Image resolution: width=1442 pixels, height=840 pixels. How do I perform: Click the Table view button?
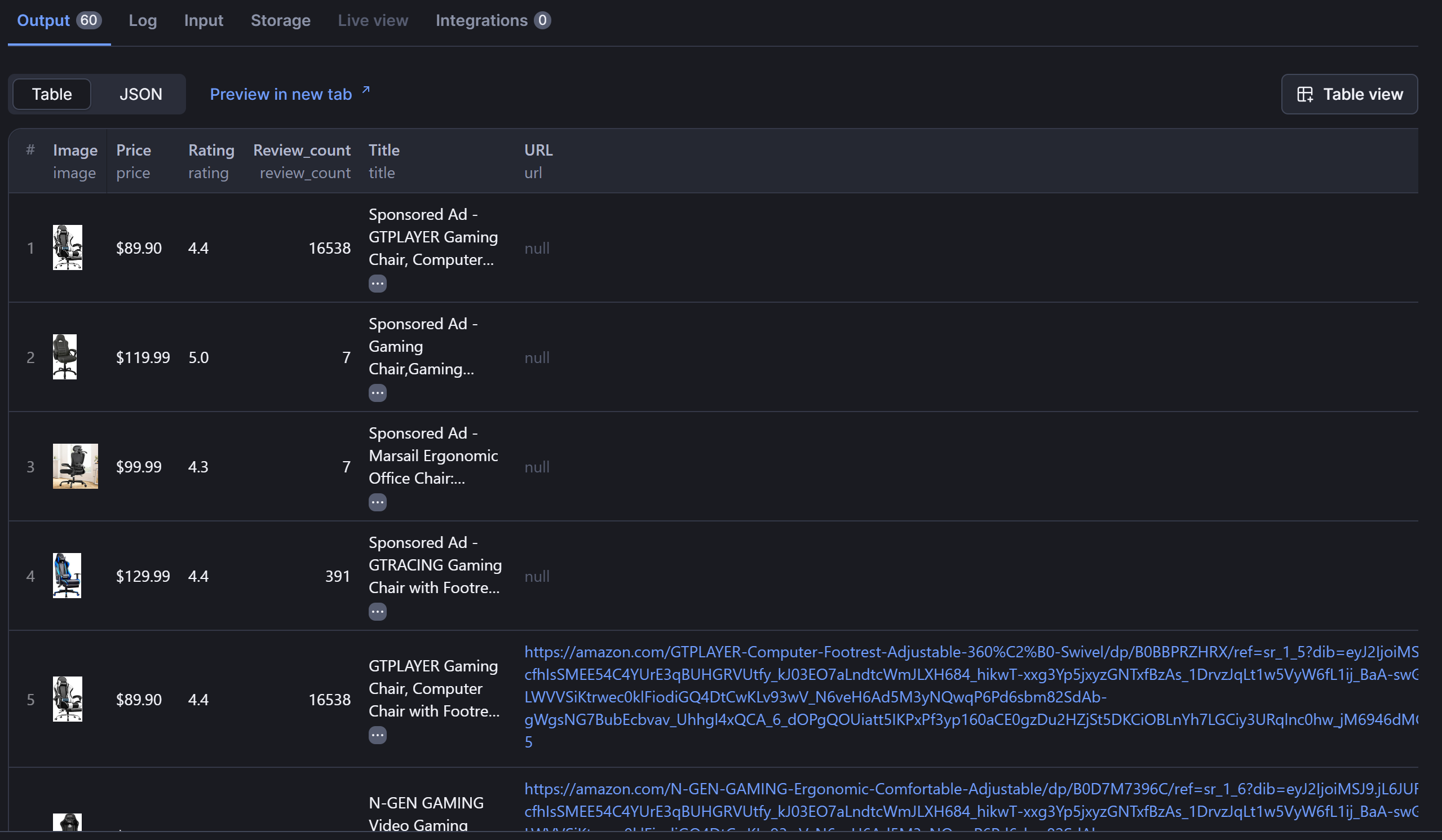coord(1350,94)
